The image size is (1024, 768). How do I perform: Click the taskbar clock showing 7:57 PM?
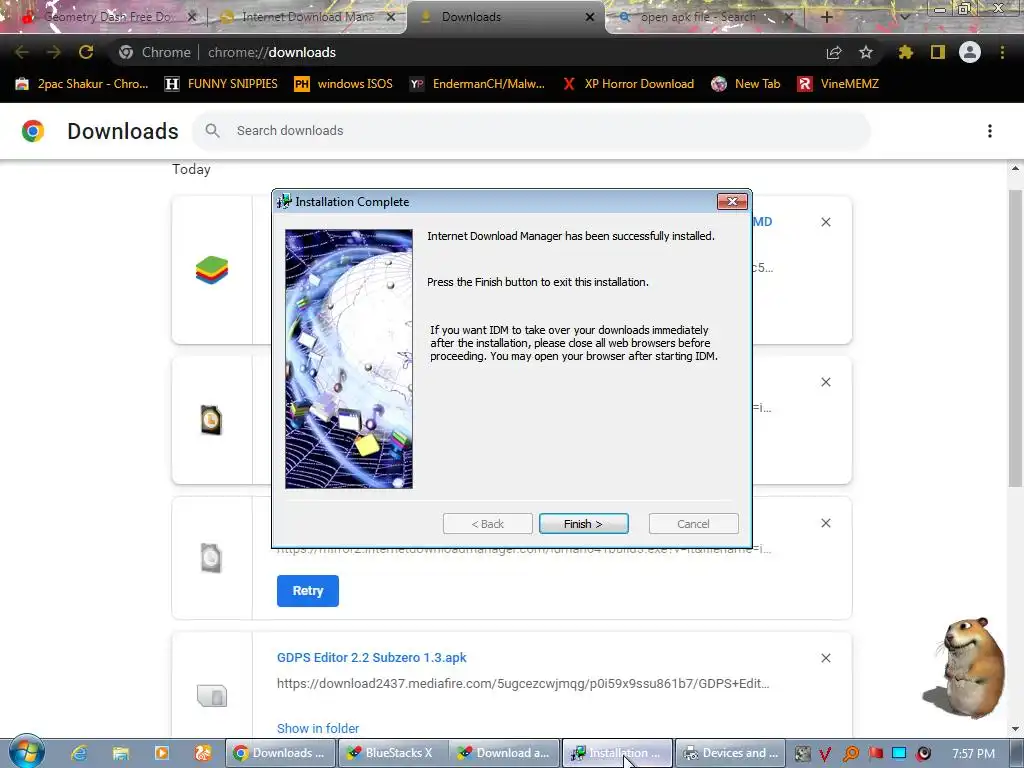[973, 754]
